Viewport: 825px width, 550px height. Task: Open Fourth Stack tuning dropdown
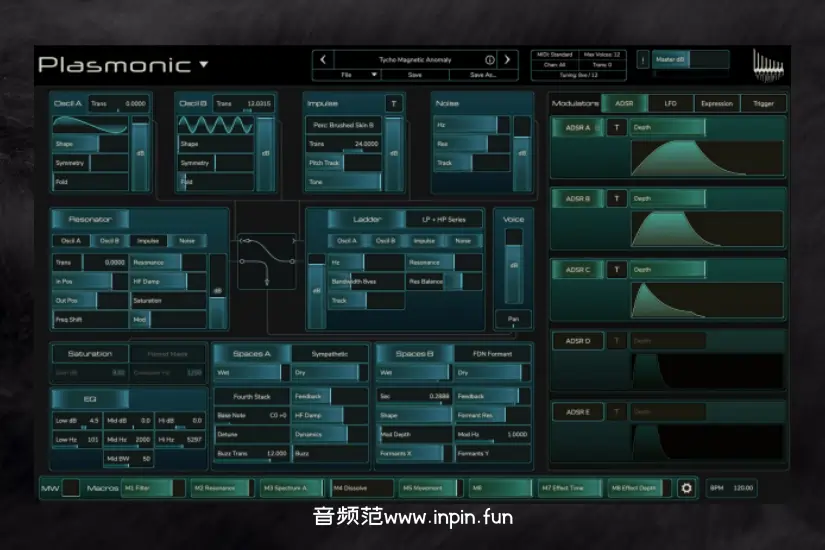[251, 396]
